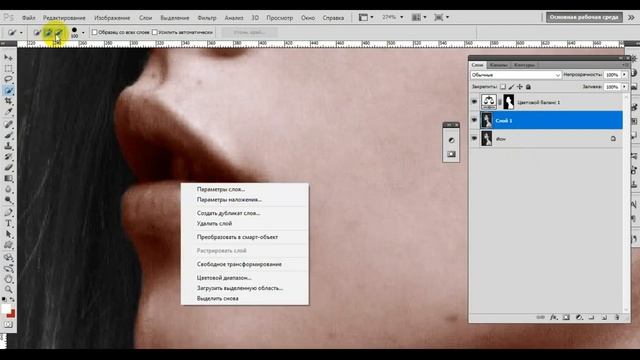The height and width of the screenshot is (360, 640).
Task: Select the Pen tool
Action: click(8, 213)
